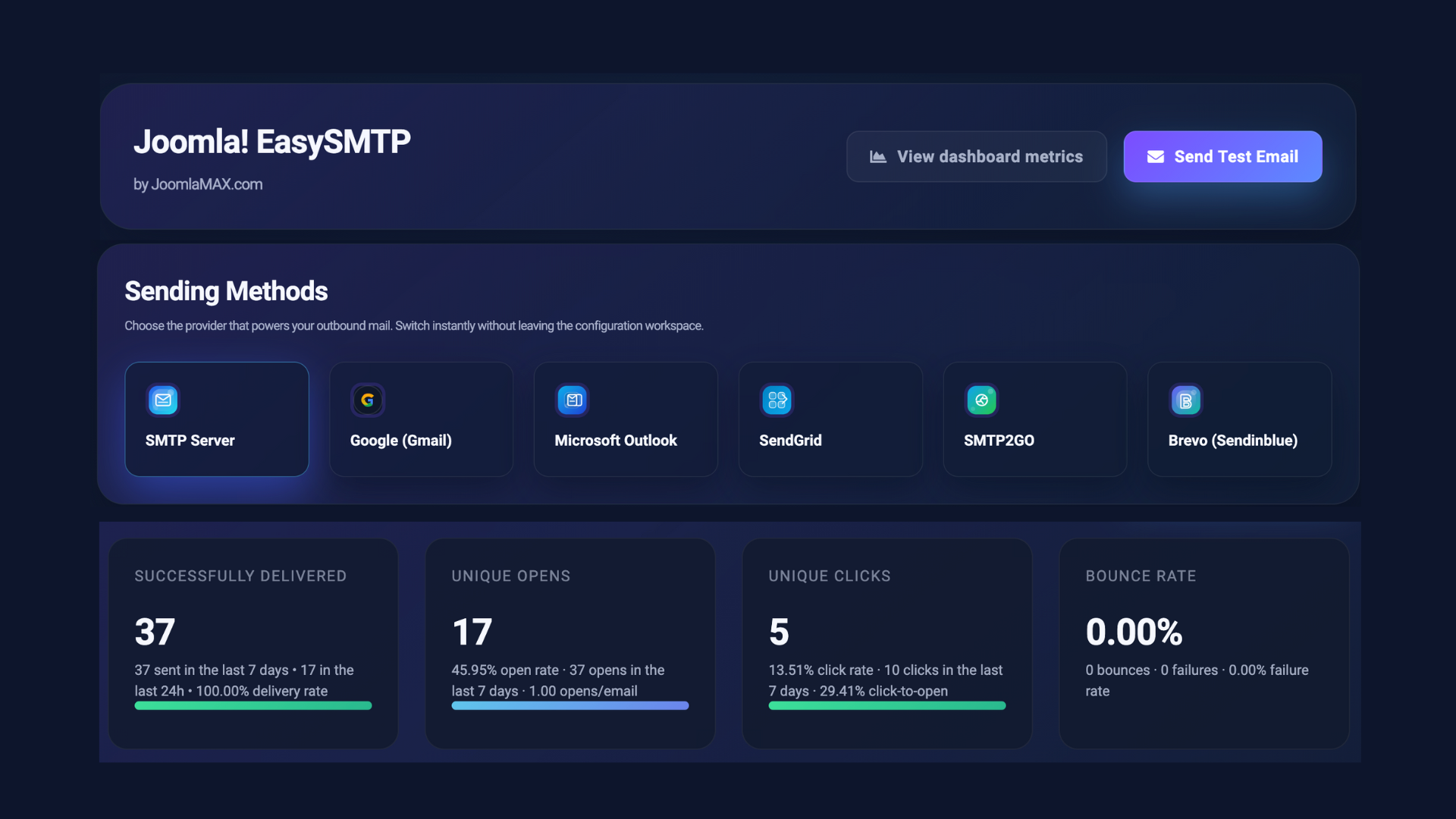
Task: Switch to the Google (Gmail) sending method
Action: (x=421, y=419)
